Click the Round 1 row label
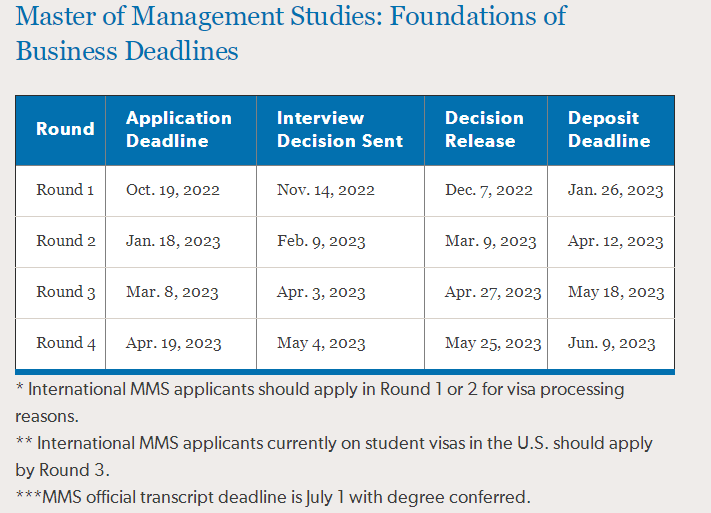 pos(66,190)
